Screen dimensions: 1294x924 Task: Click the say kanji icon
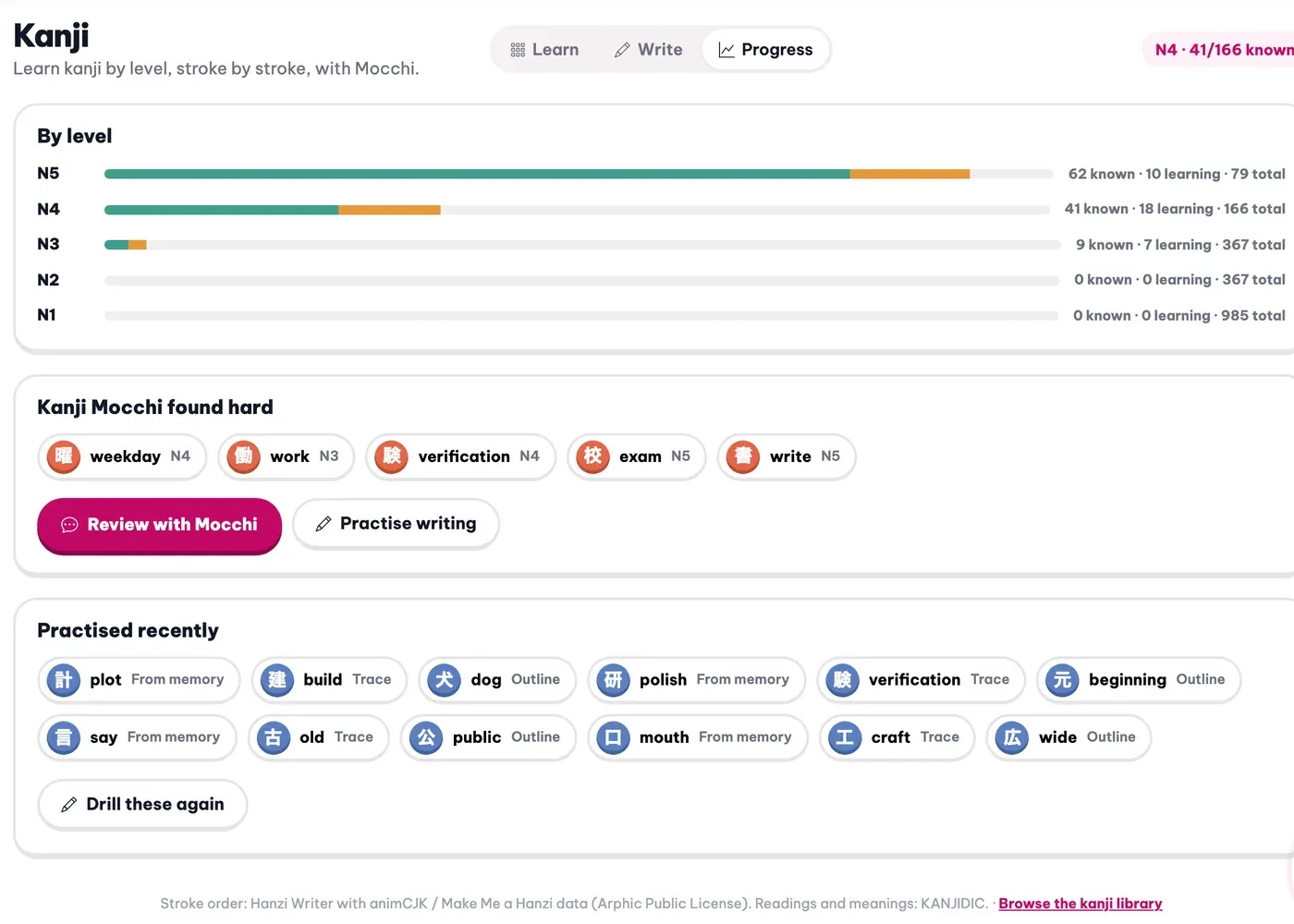[64, 737]
